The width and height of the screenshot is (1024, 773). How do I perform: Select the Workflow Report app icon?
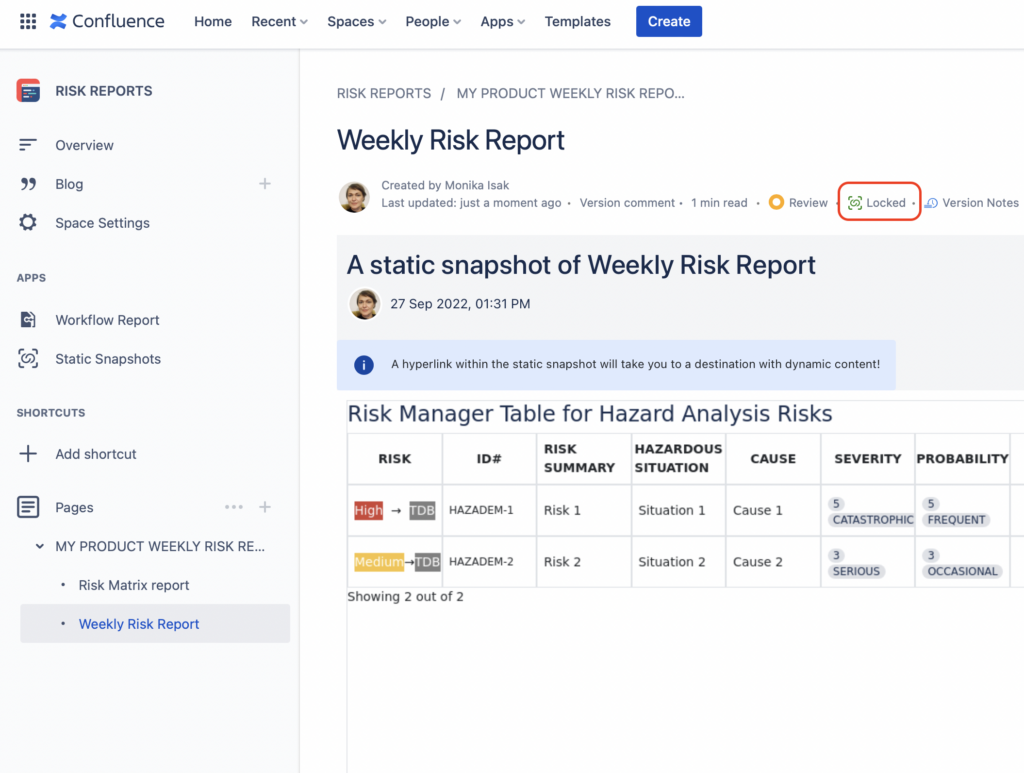(26, 319)
